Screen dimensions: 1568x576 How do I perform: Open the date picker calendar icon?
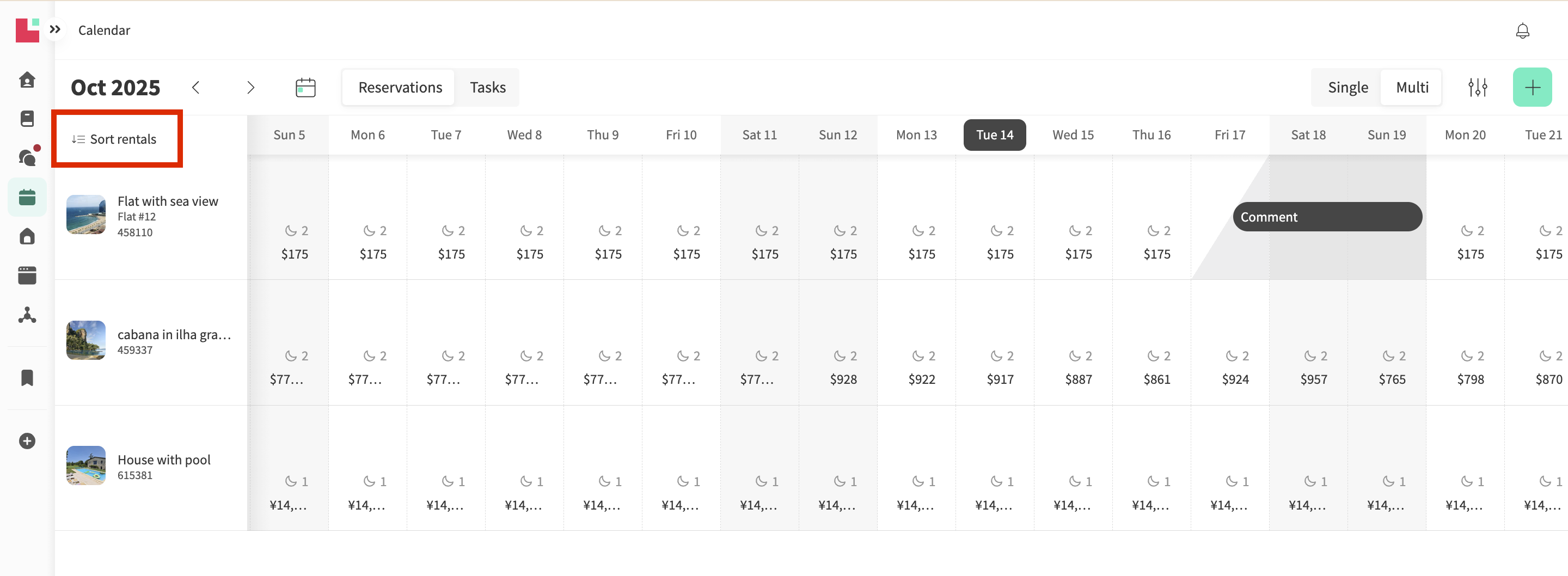(305, 88)
